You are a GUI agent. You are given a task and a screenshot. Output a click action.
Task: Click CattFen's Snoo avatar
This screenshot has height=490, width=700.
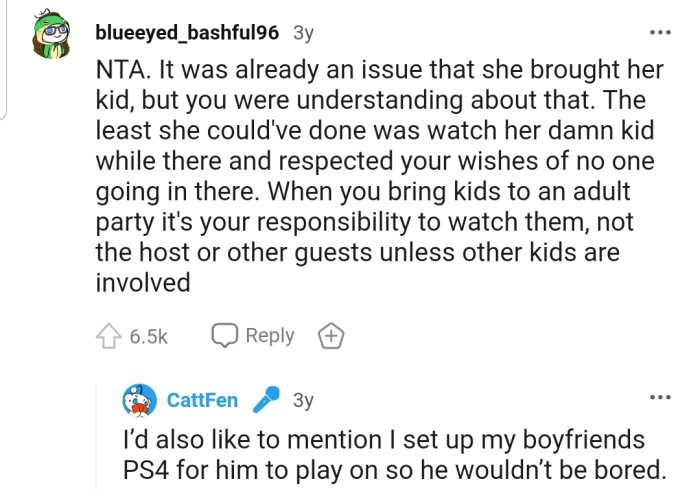click(x=140, y=401)
